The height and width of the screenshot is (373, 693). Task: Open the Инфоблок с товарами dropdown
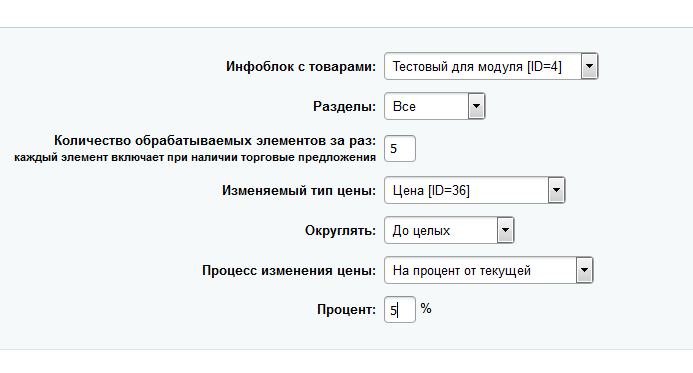click(491, 66)
